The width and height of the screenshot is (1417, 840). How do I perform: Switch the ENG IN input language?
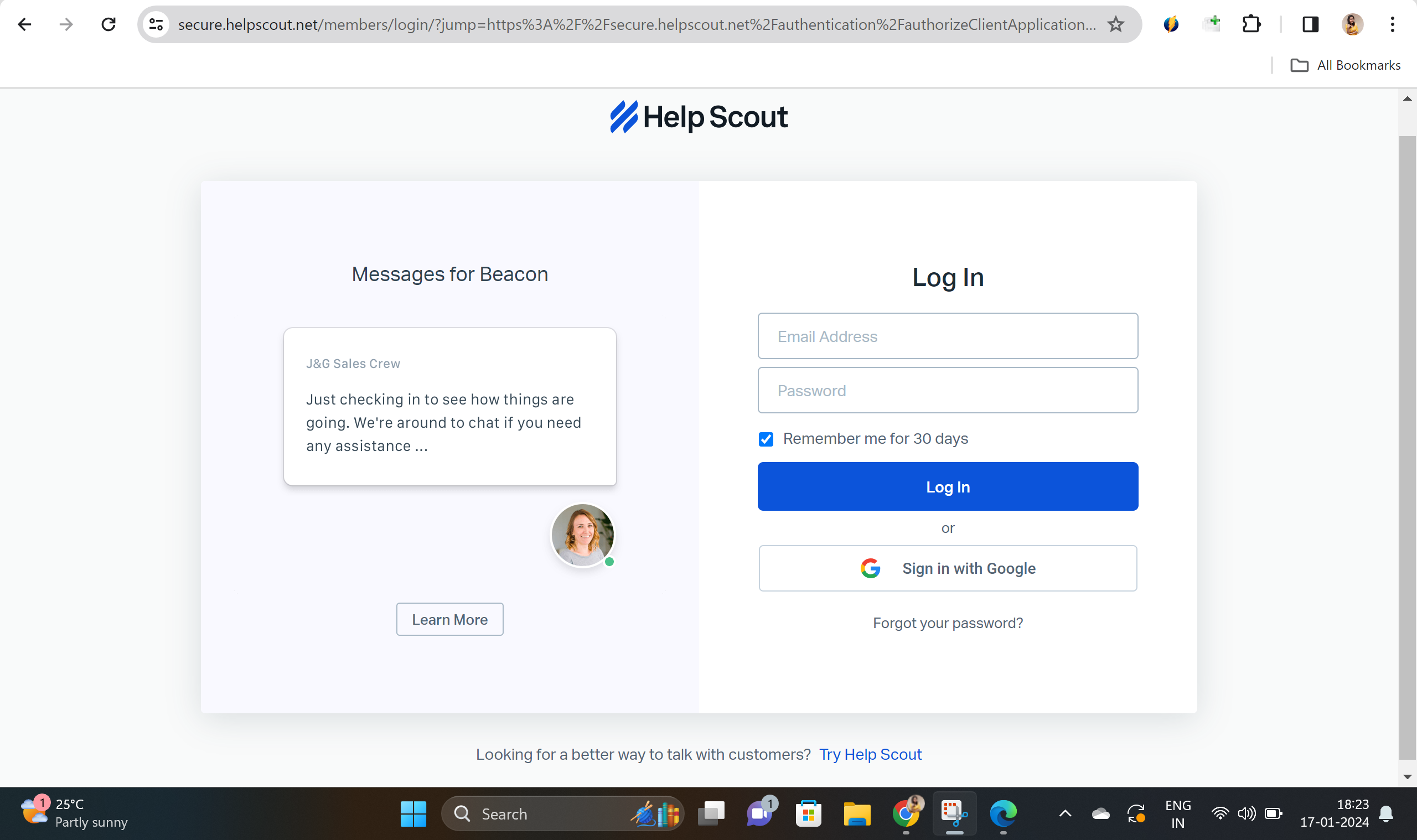(x=1177, y=814)
